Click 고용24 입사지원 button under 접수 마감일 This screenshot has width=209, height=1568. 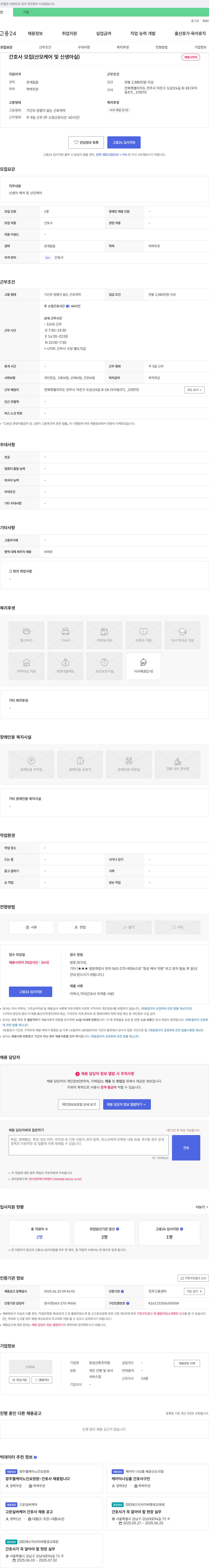coord(30,992)
